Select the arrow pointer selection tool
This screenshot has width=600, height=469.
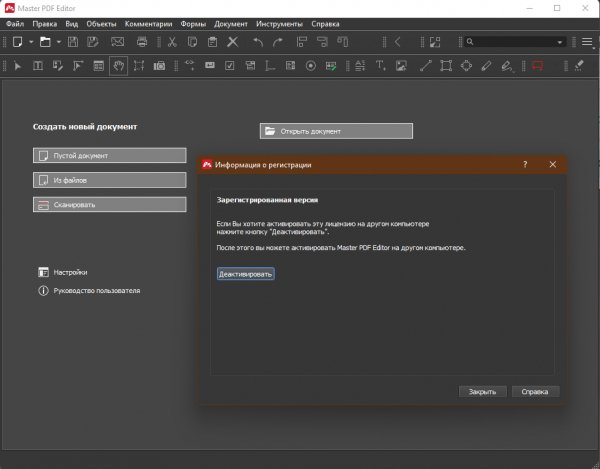[x=18, y=66]
